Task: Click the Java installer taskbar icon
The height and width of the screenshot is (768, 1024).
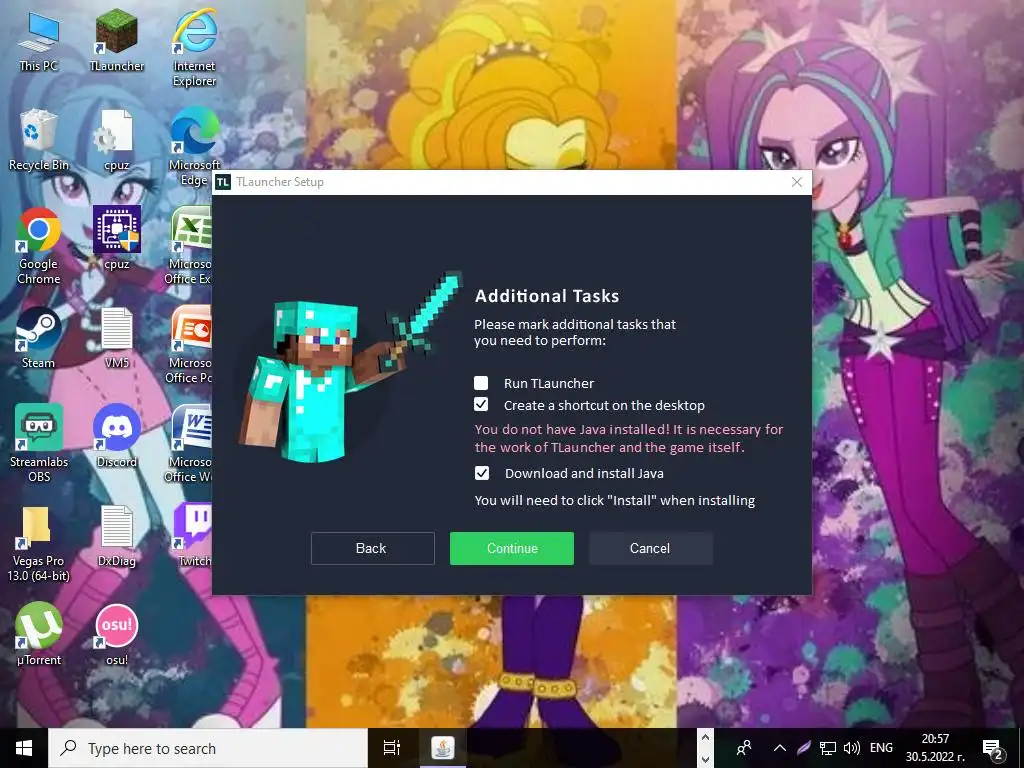Action: (443, 748)
